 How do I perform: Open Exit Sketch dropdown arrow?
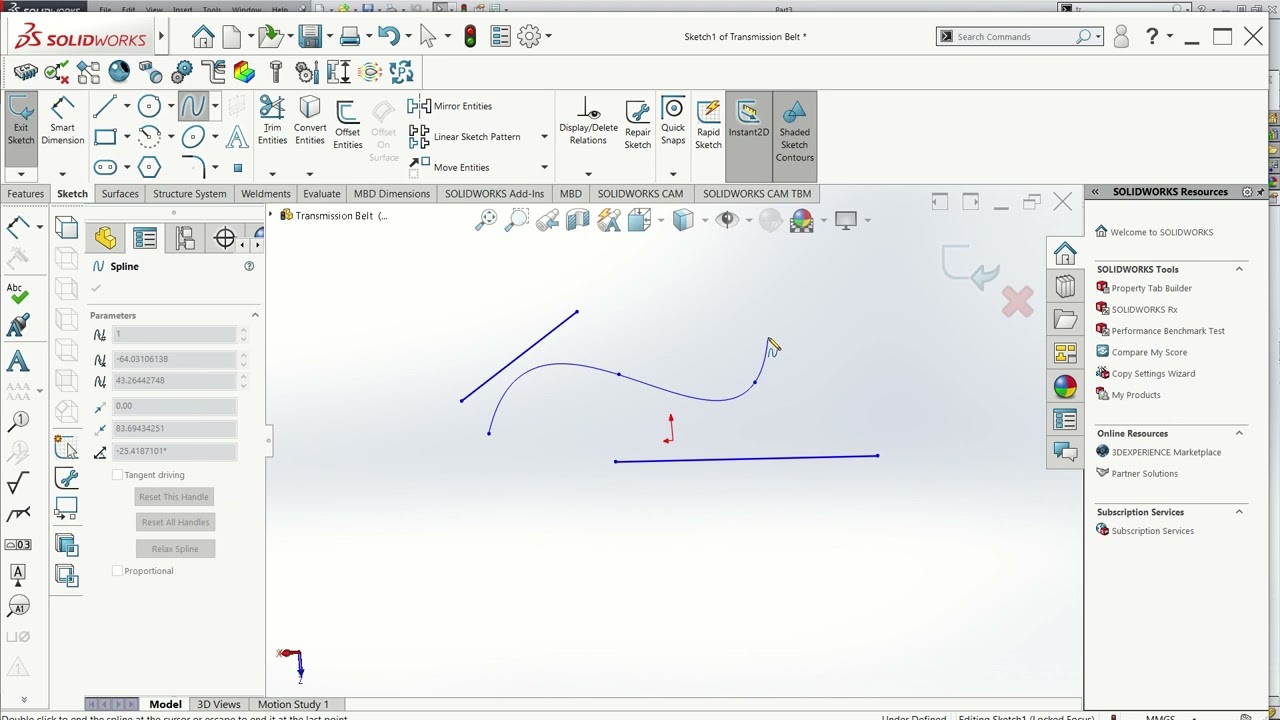(x=21, y=174)
